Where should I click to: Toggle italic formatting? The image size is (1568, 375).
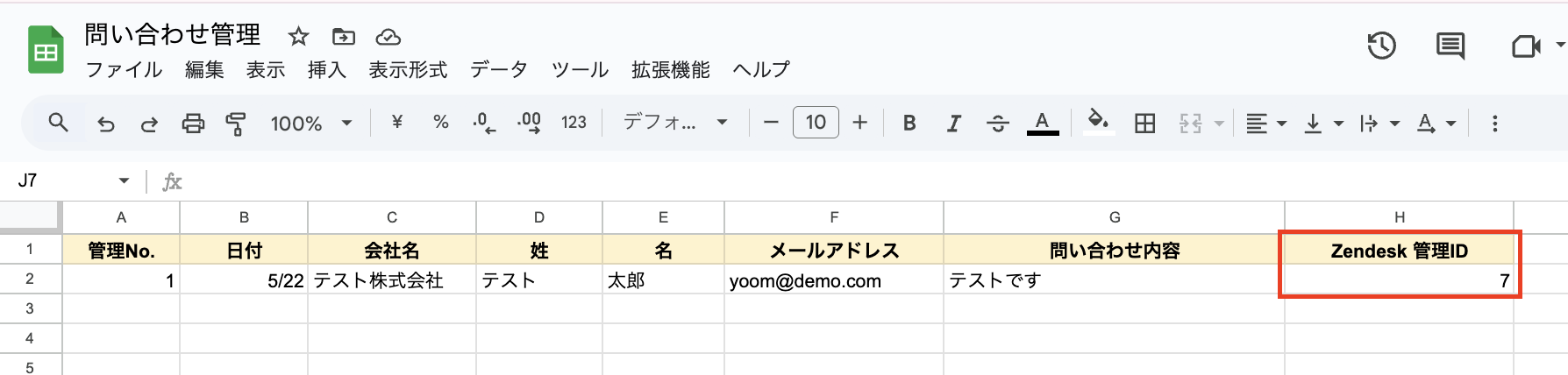tap(953, 124)
